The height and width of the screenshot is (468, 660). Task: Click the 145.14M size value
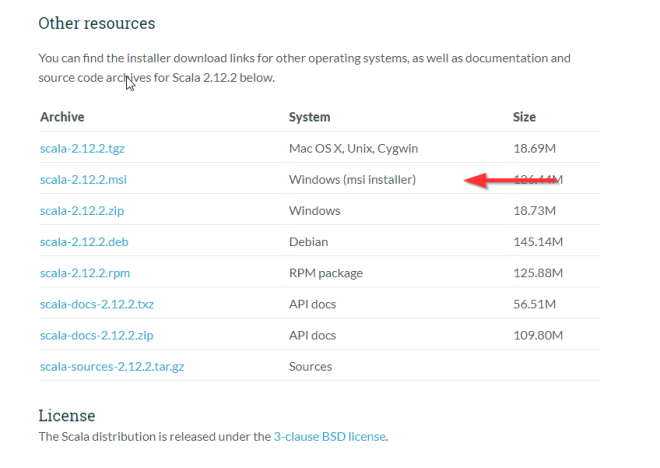pos(538,242)
